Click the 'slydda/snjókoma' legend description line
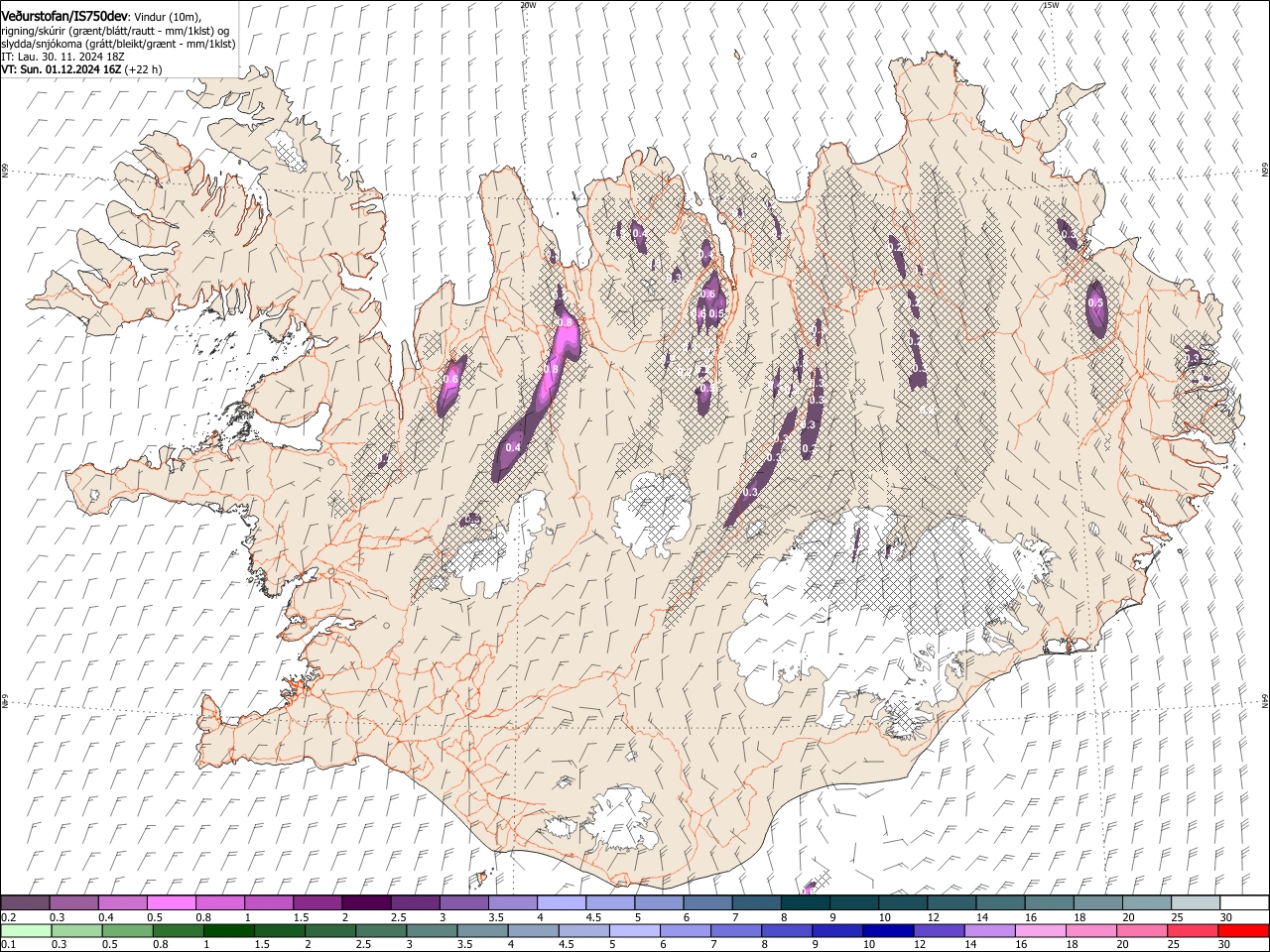 pyautogui.click(x=118, y=44)
